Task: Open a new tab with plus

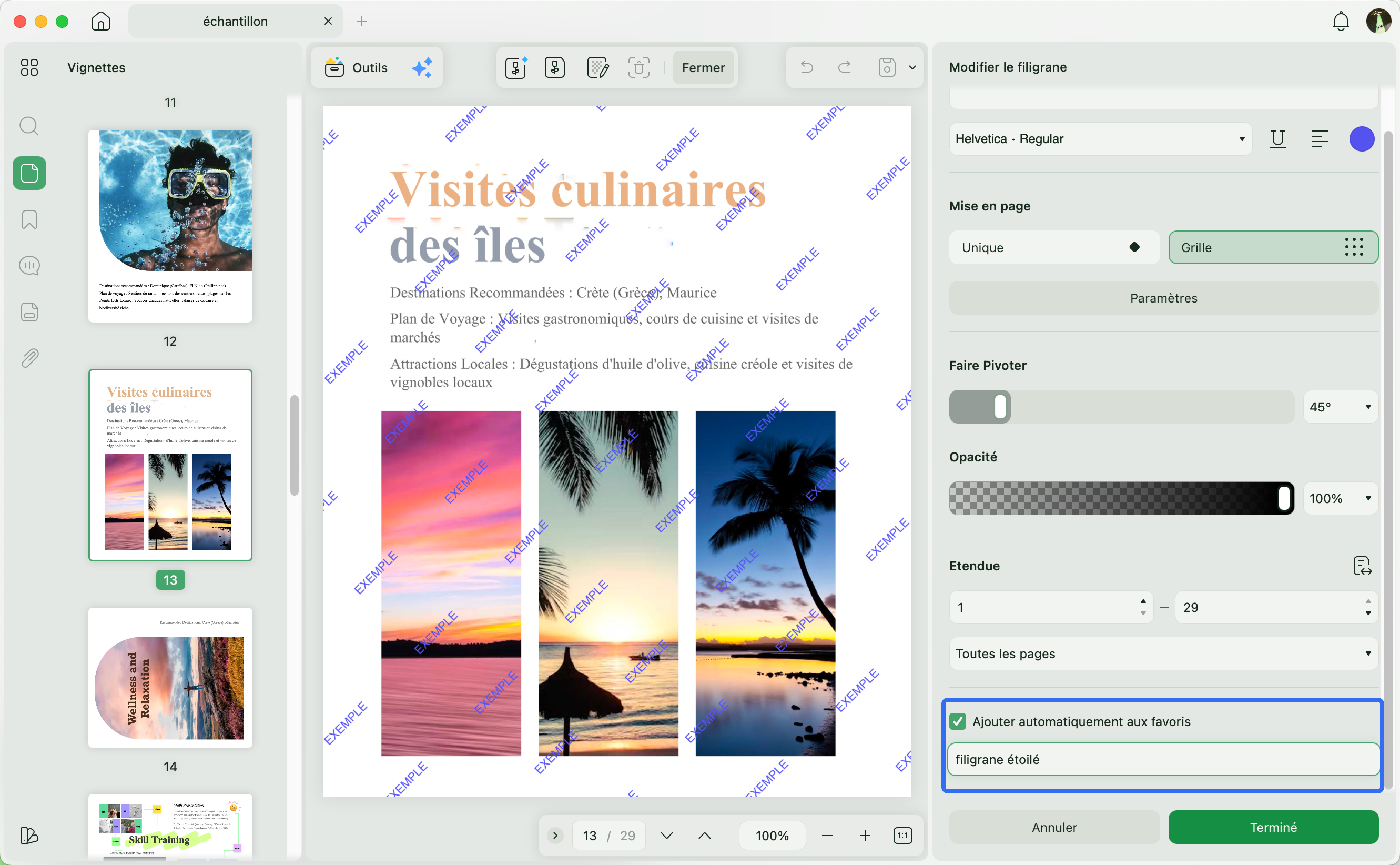Action: click(x=361, y=21)
